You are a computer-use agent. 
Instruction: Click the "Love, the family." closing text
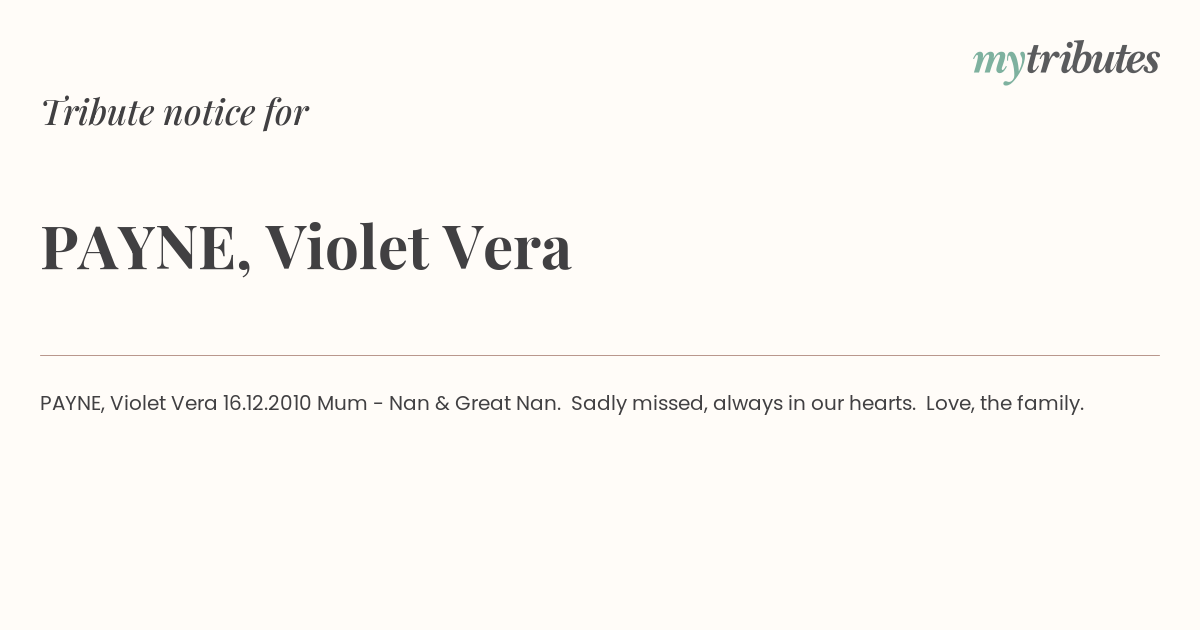[x=1005, y=404]
